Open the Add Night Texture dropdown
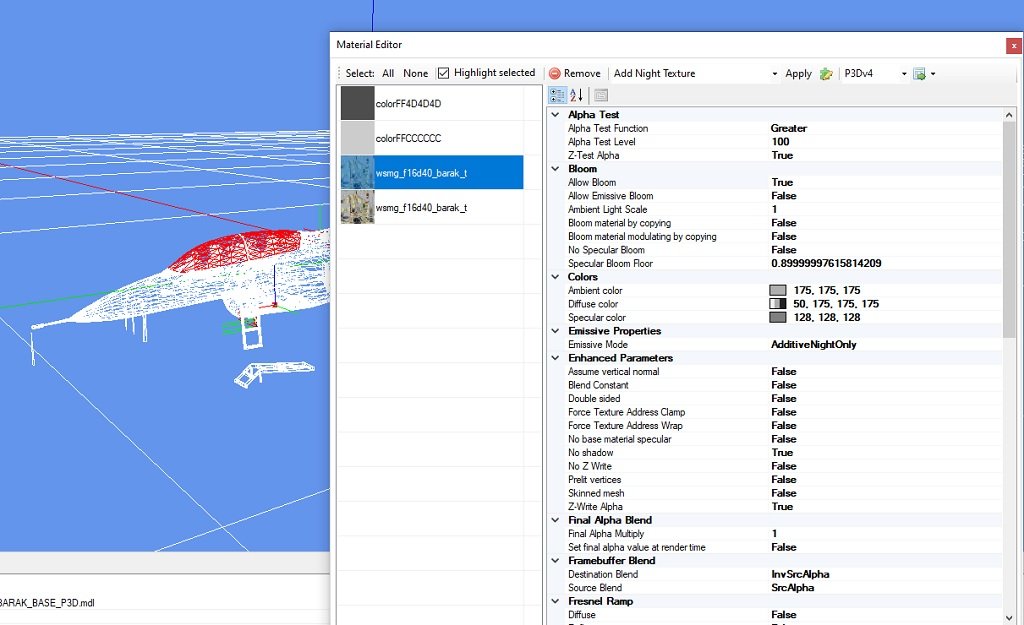 [x=774, y=73]
